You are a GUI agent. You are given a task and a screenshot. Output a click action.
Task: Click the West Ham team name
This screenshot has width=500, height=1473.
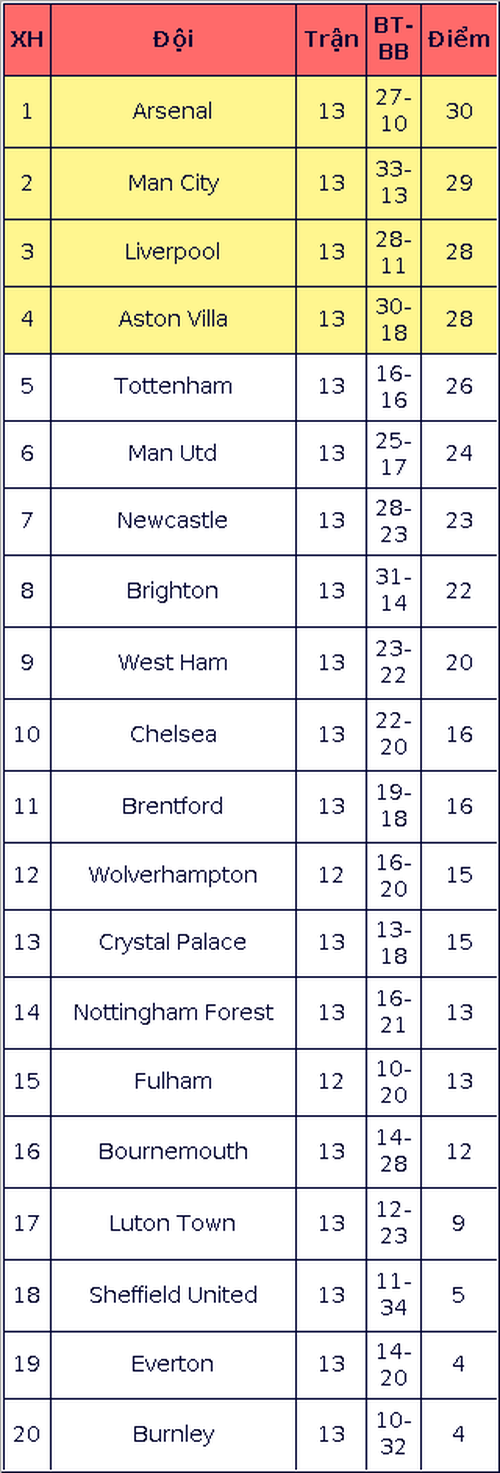coord(173,662)
